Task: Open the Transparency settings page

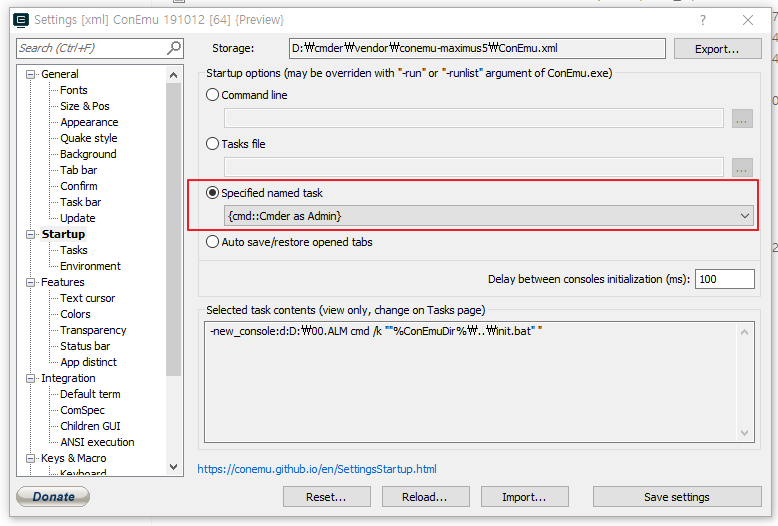Action: [93, 330]
